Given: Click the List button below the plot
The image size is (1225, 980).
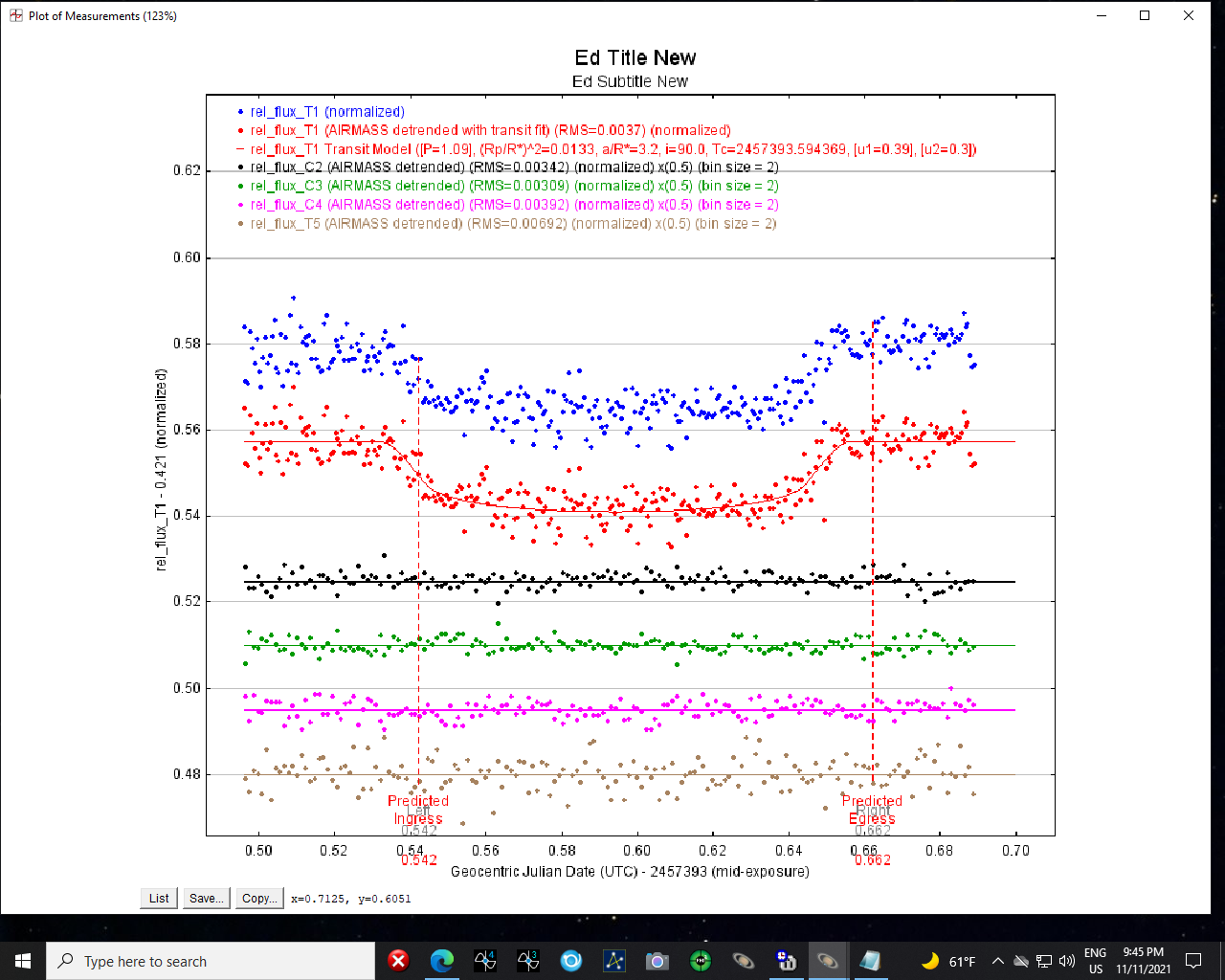Looking at the screenshot, I should (159, 898).
